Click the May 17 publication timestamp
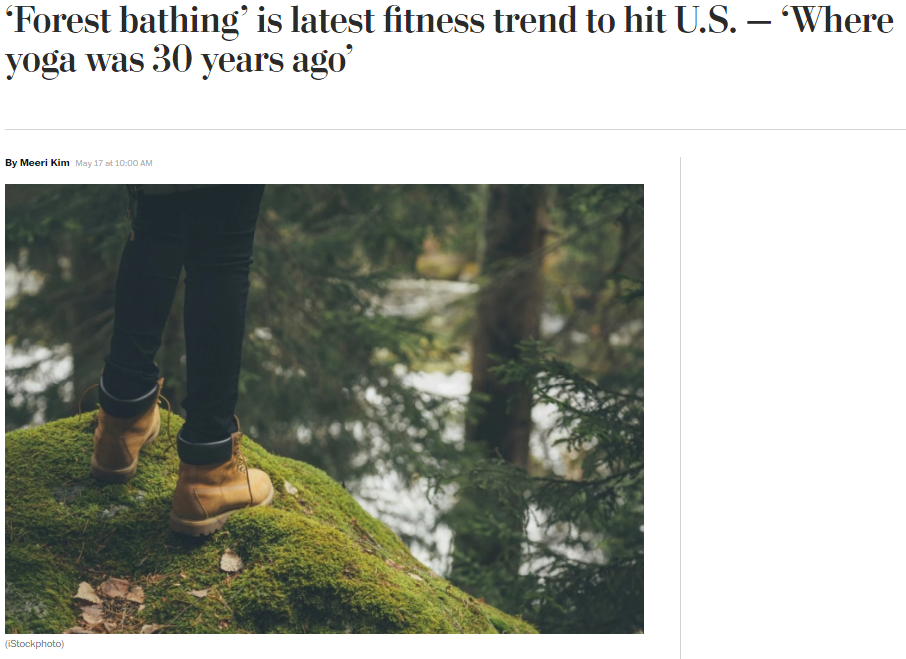Screen dimensions: 906x659 [x=90, y=163]
